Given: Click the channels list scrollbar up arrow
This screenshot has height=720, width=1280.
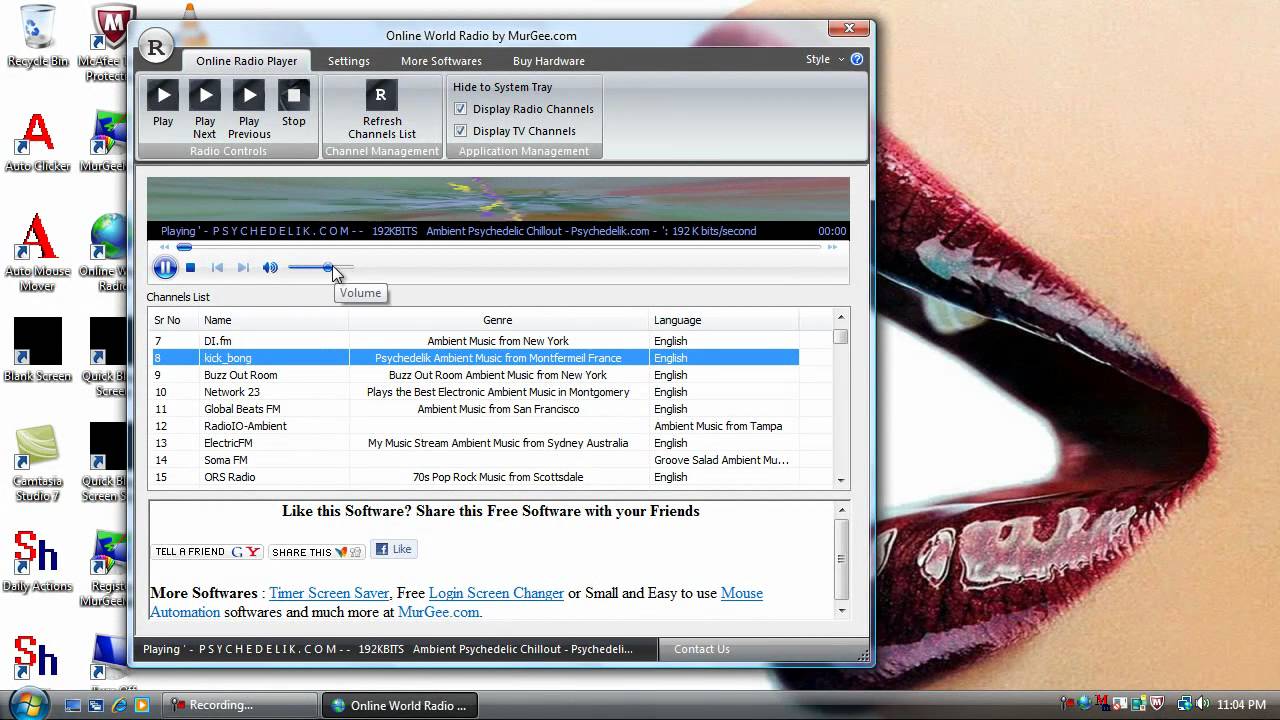Looking at the screenshot, I should [x=841, y=317].
